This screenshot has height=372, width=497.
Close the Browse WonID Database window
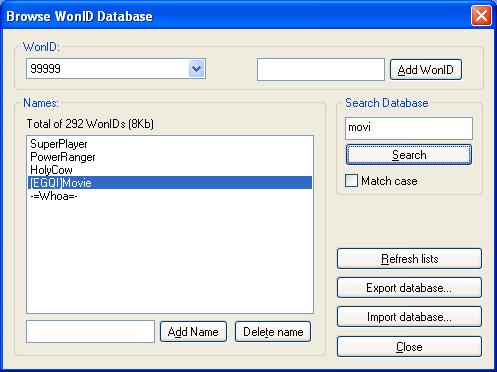click(x=481, y=16)
